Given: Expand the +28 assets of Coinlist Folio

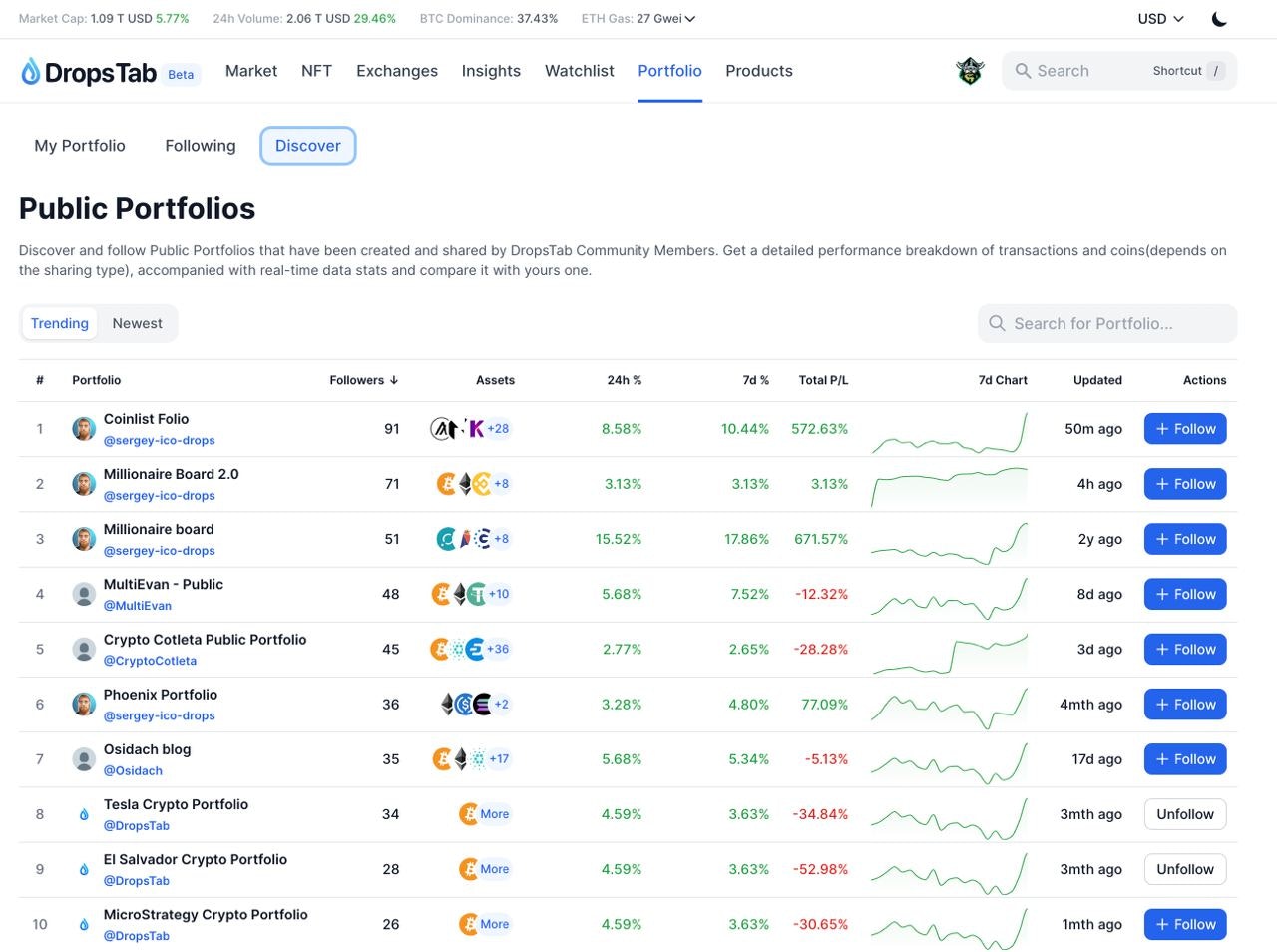Looking at the screenshot, I should [x=498, y=429].
